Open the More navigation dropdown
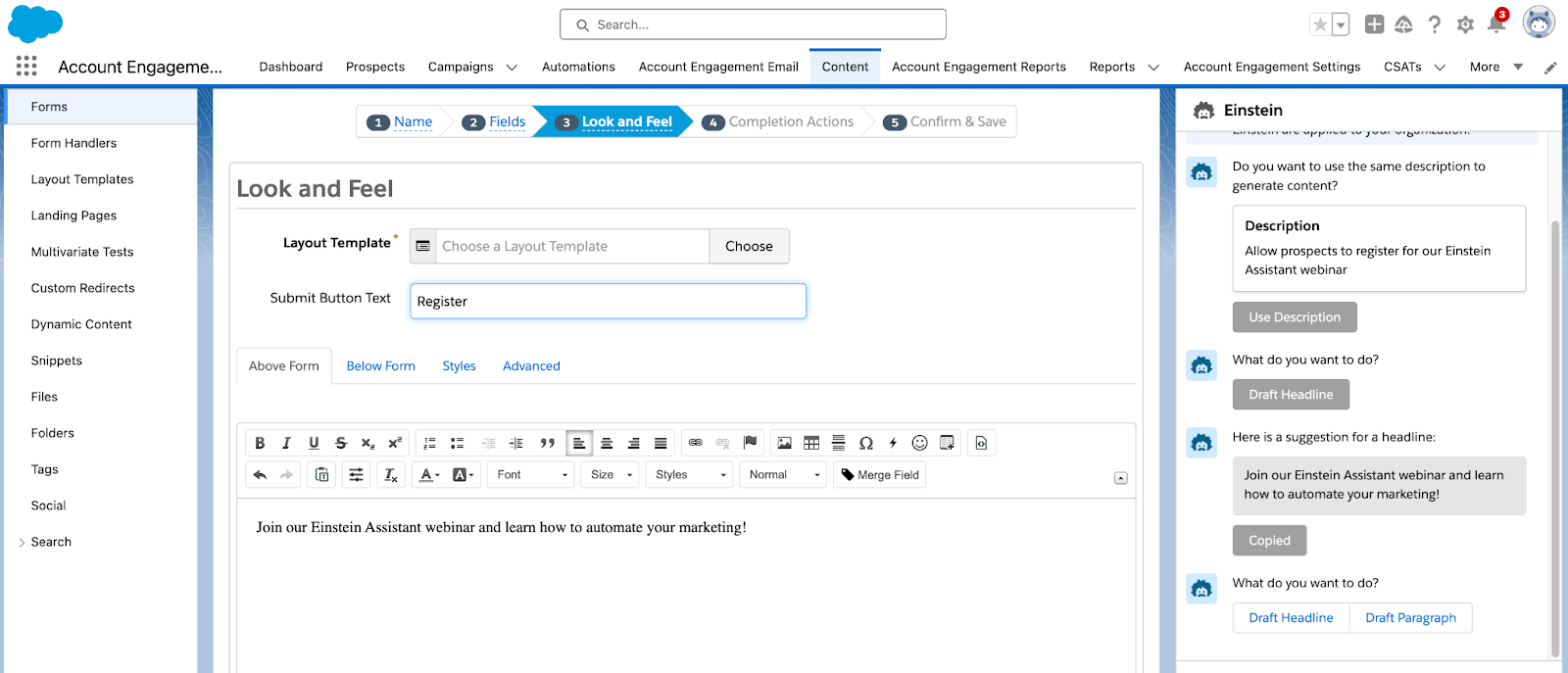The image size is (1568, 673). pos(1496,67)
